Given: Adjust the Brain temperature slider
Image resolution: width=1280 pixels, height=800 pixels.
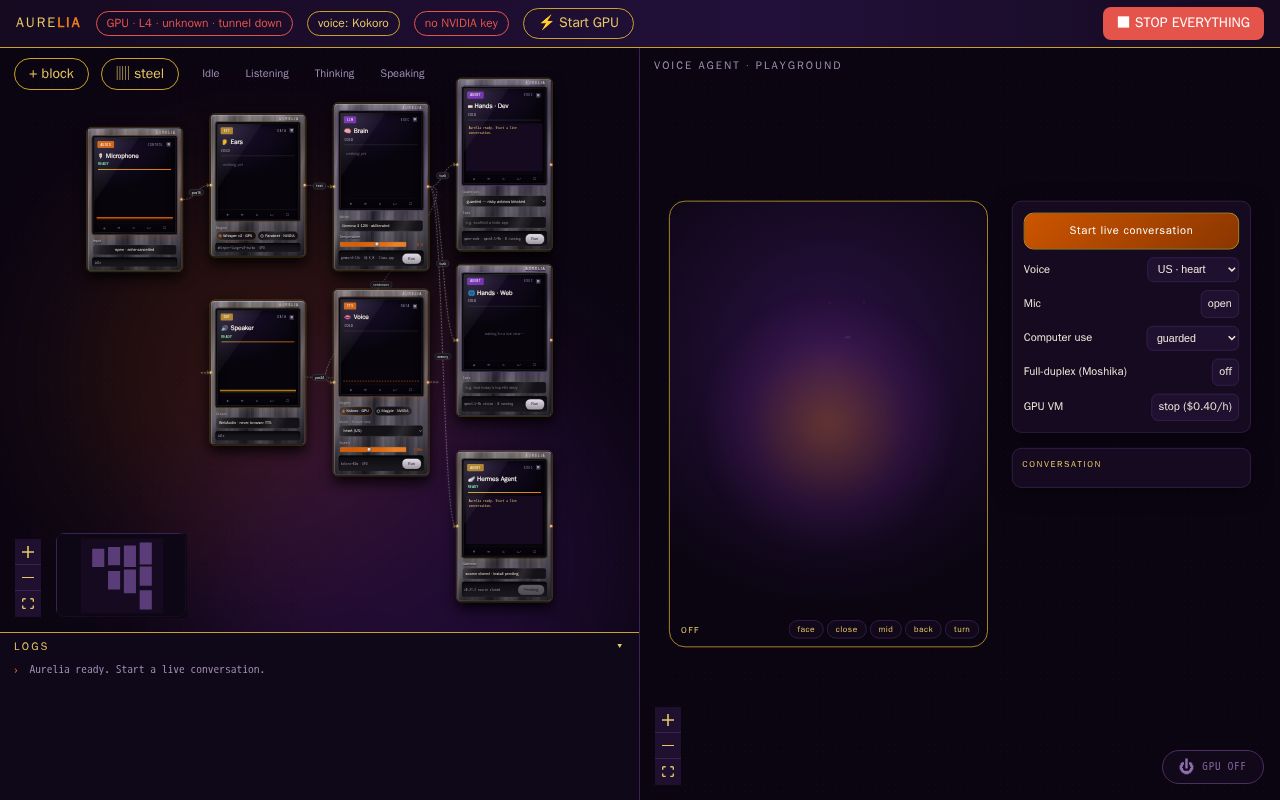Looking at the screenshot, I should [x=373, y=244].
